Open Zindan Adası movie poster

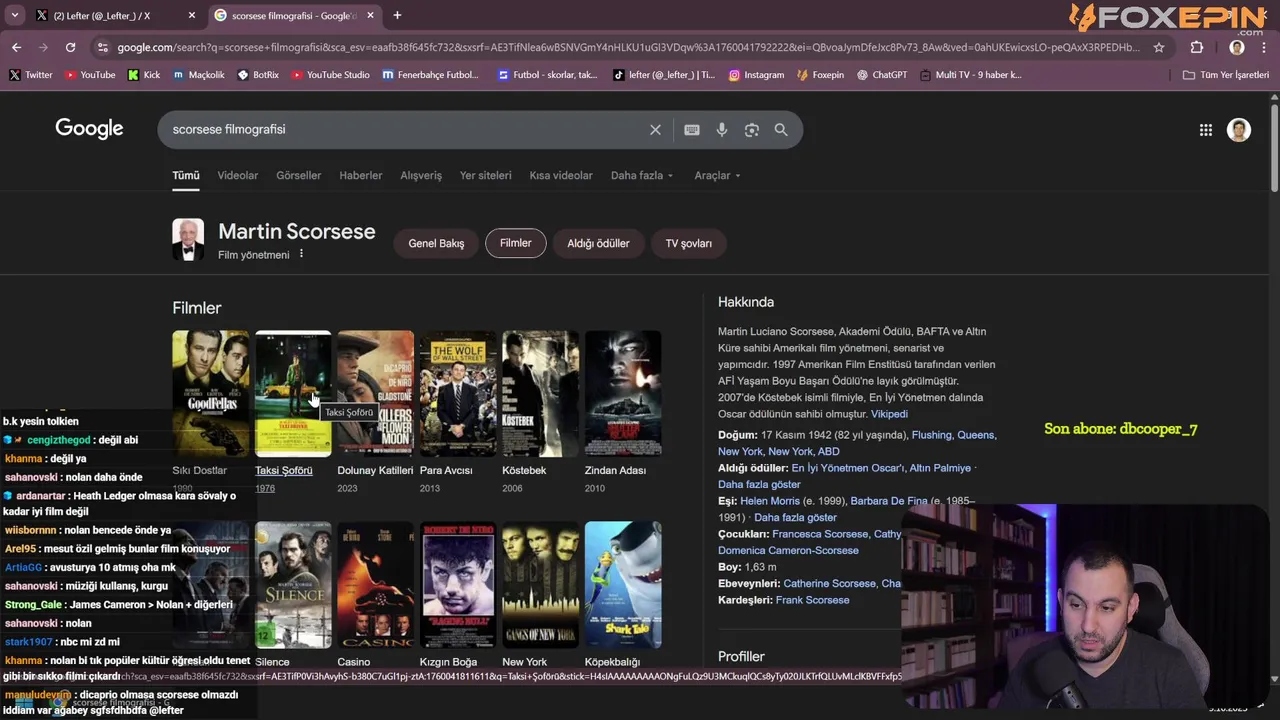(x=623, y=393)
